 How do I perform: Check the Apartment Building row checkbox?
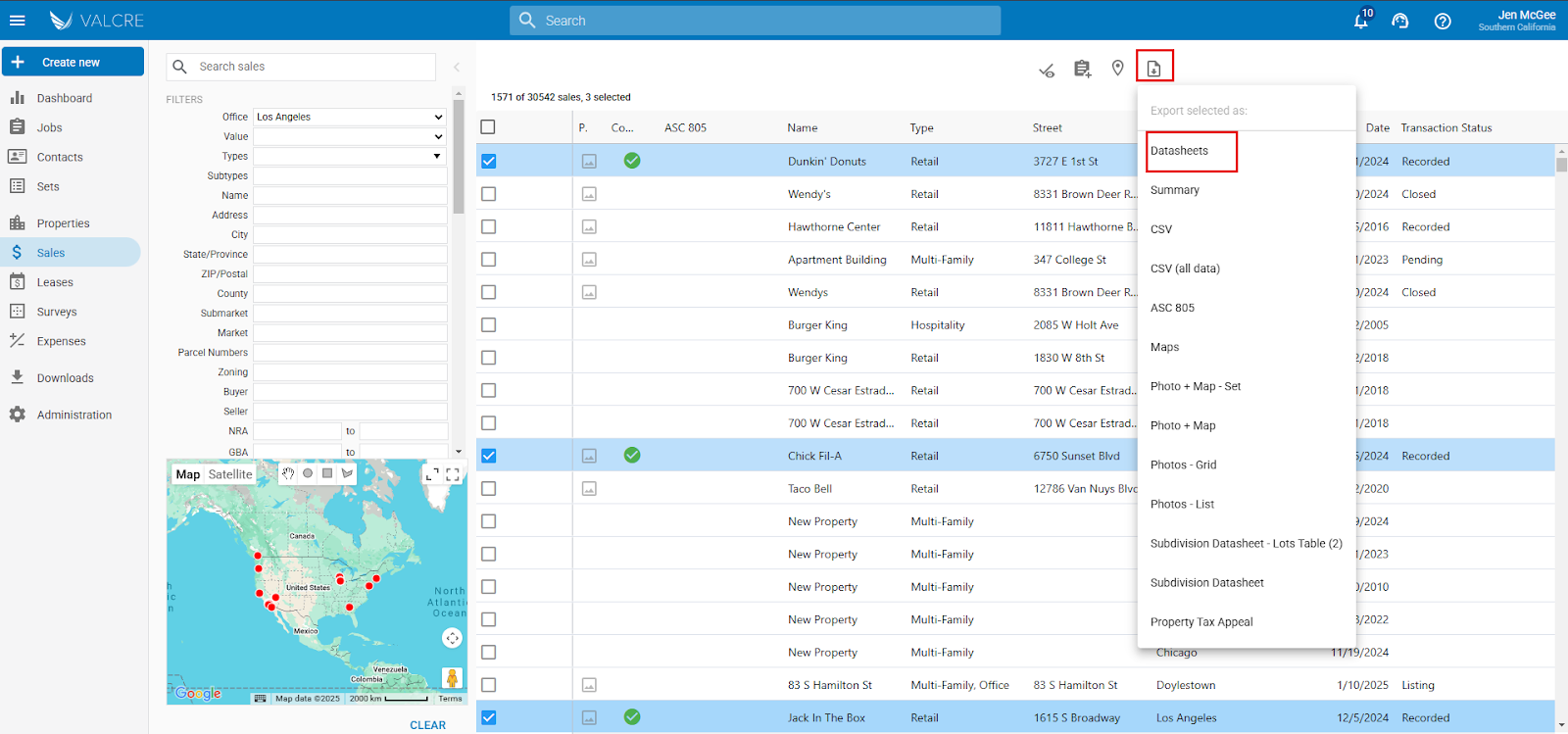pos(489,260)
